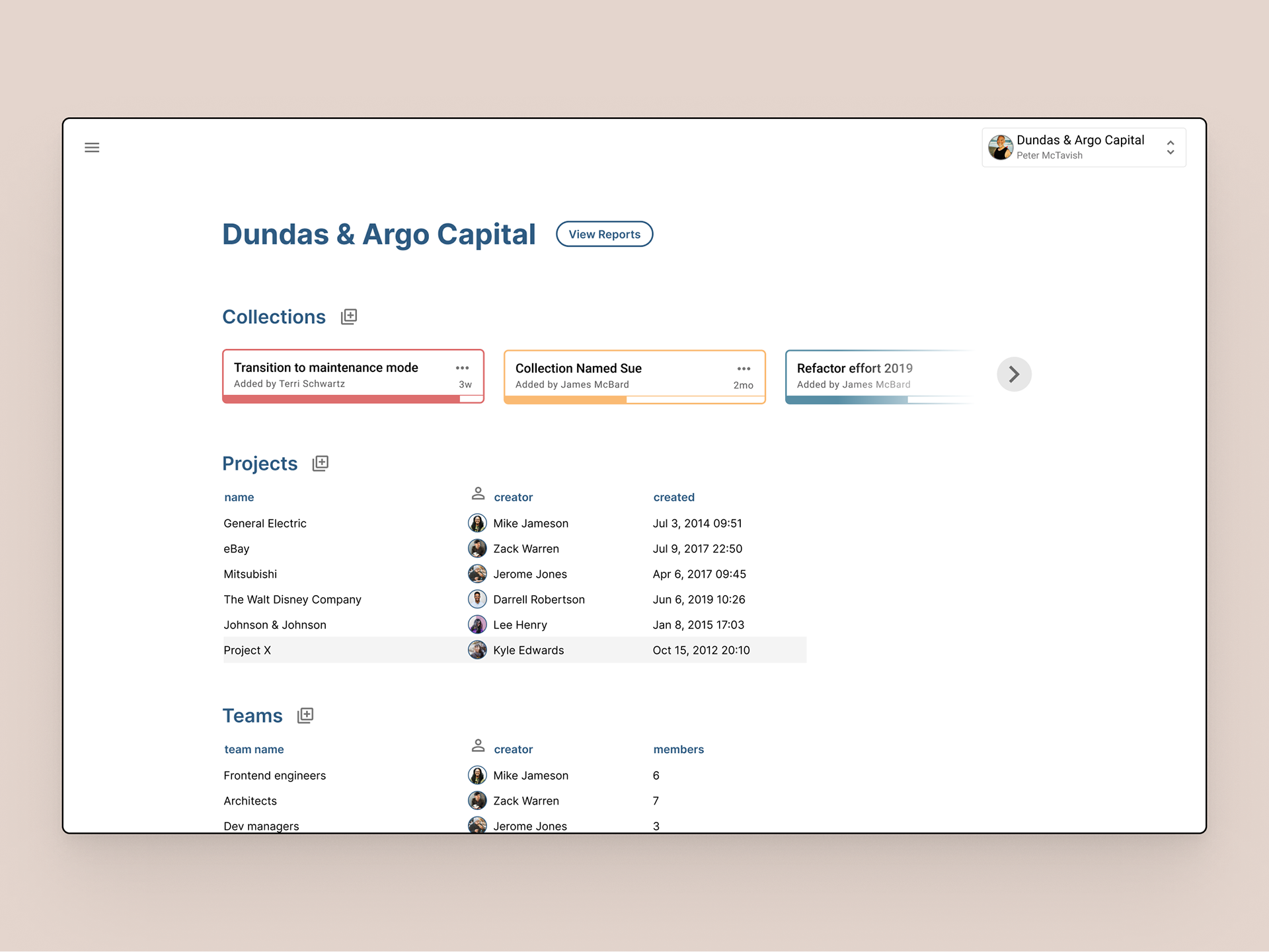Click the Darrell Robertson creator name
Image resolution: width=1269 pixels, height=952 pixels.
[539, 600]
